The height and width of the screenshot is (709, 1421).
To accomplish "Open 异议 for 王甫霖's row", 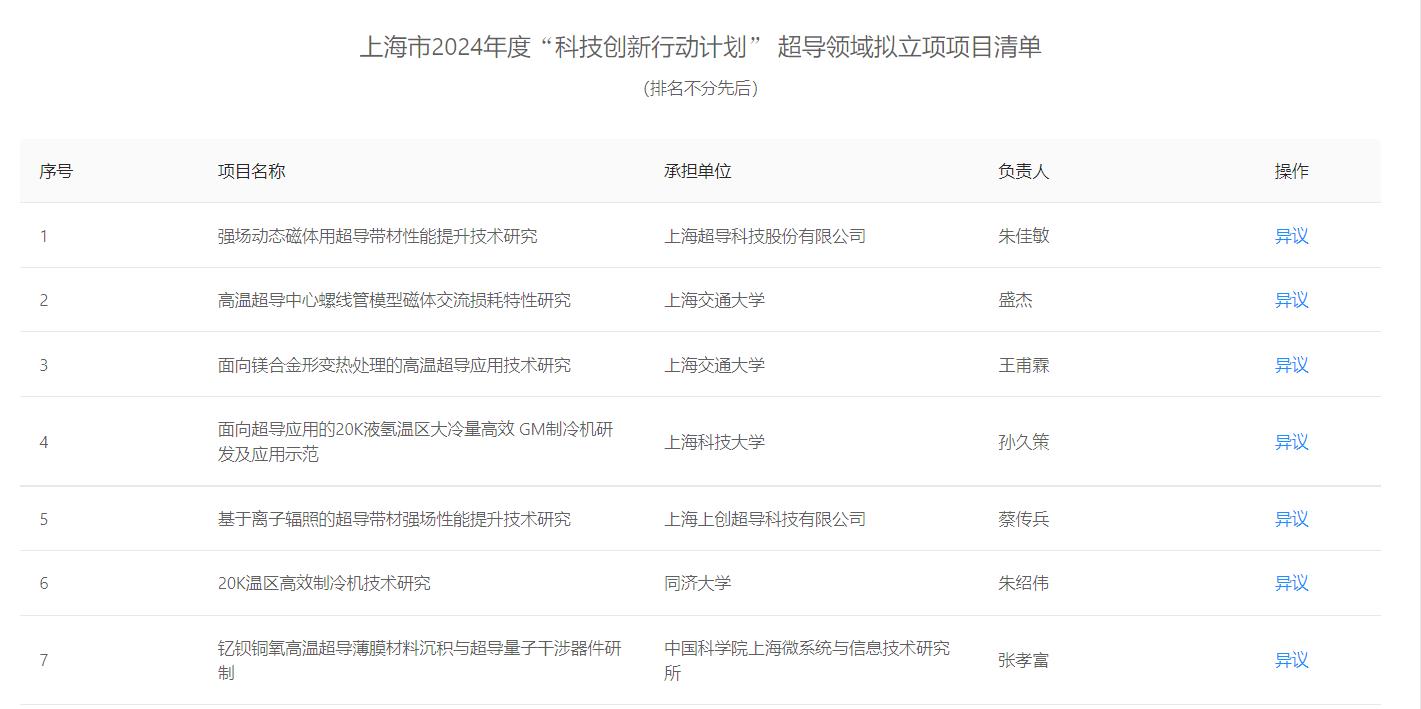I will (1291, 365).
